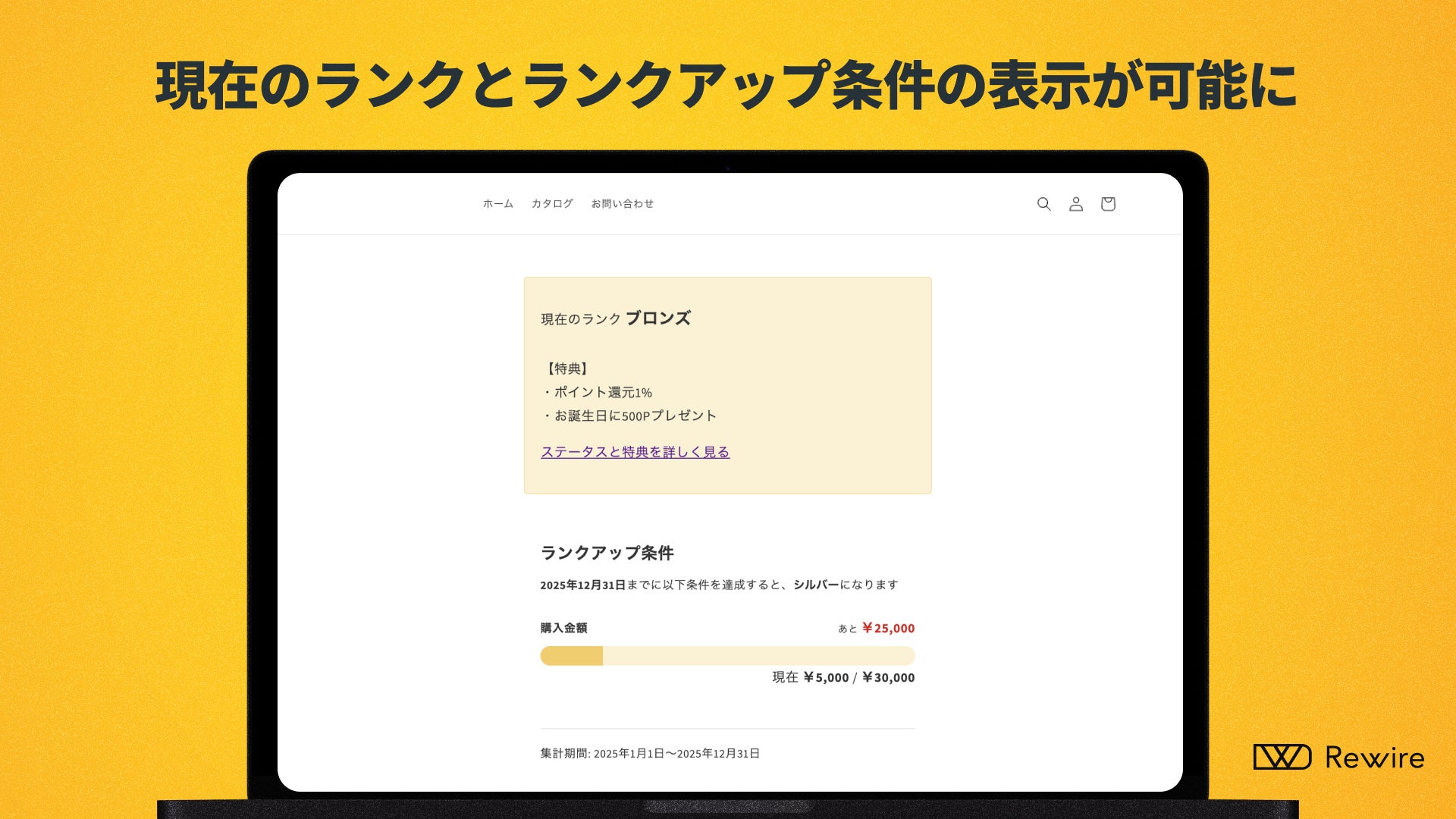Click the 集計期間 date range text

pos(650,754)
